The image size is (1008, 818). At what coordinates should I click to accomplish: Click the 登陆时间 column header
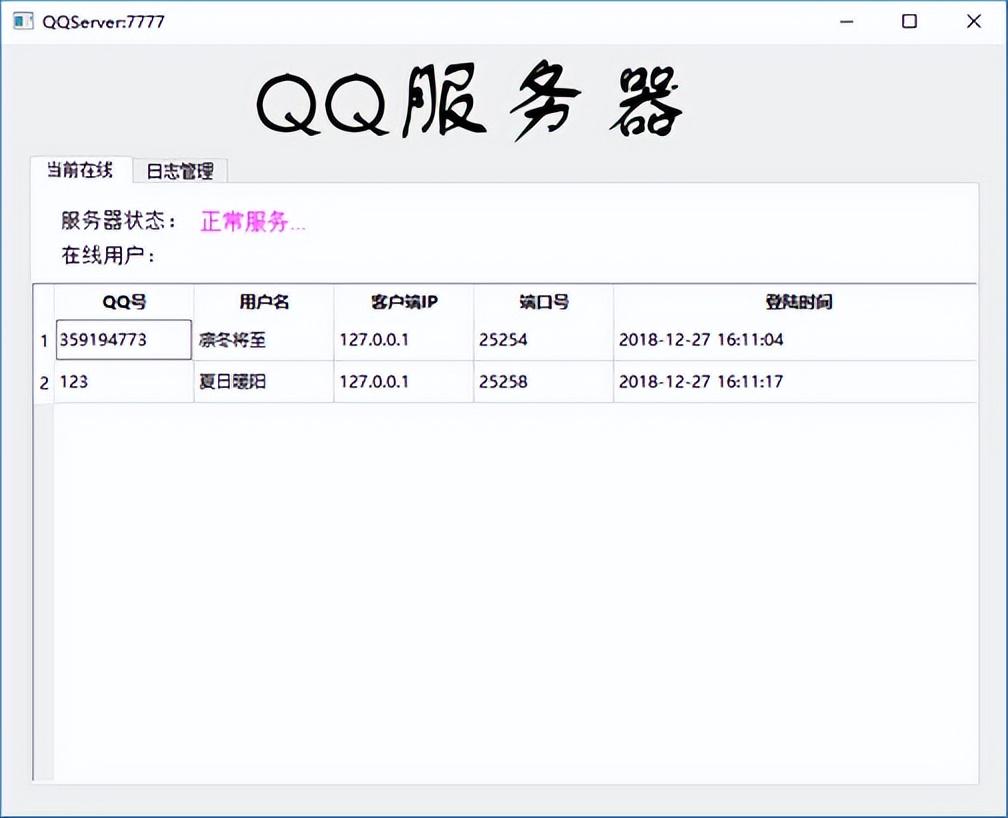click(x=796, y=302)
